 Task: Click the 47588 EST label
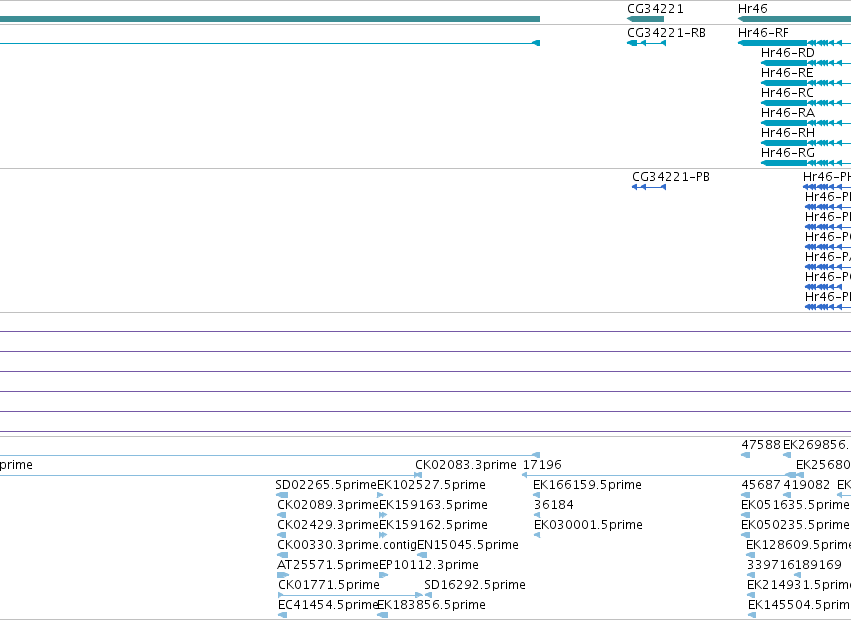[761, 445]
